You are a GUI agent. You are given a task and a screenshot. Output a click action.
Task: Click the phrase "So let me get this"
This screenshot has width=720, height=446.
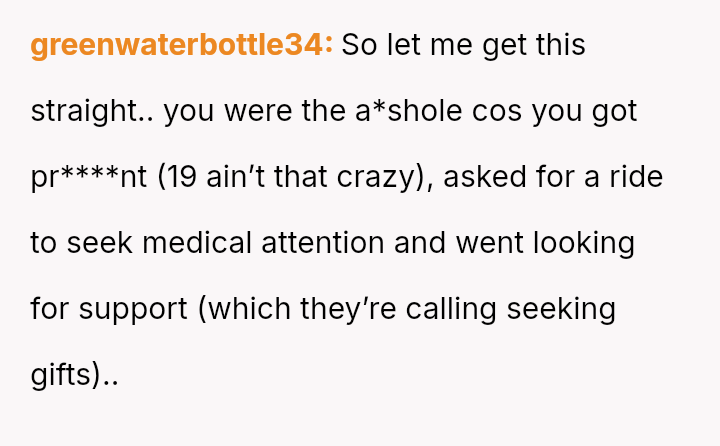(x=463, y=45)
